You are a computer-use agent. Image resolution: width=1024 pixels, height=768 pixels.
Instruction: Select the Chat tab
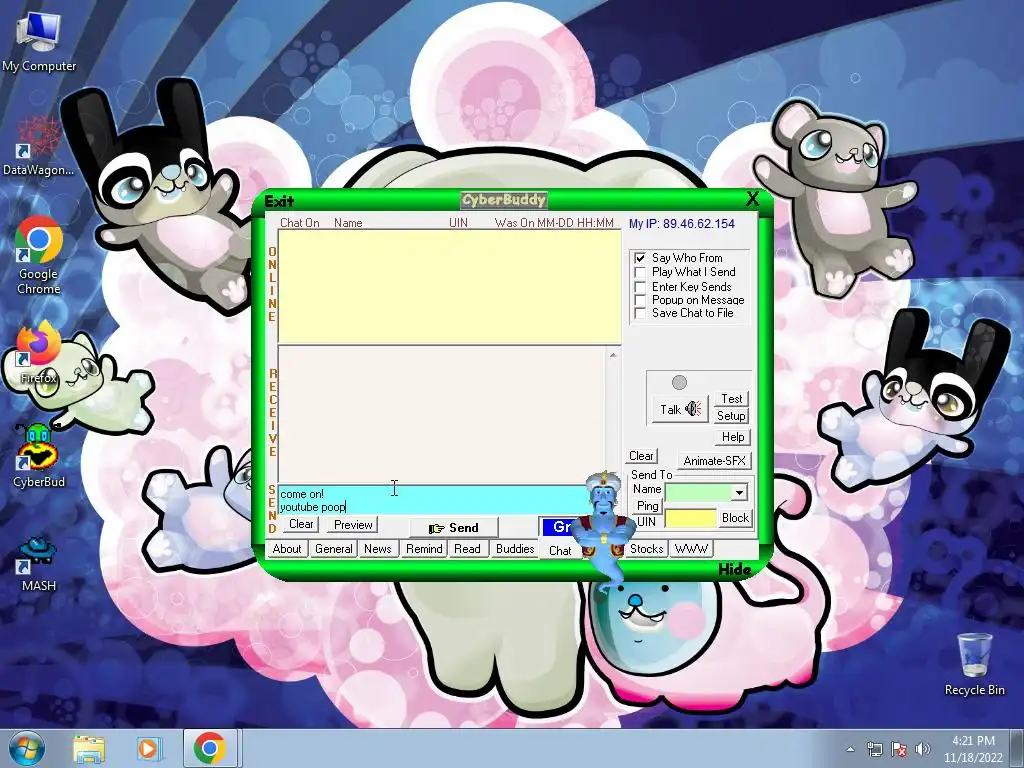tap(560, 550)
